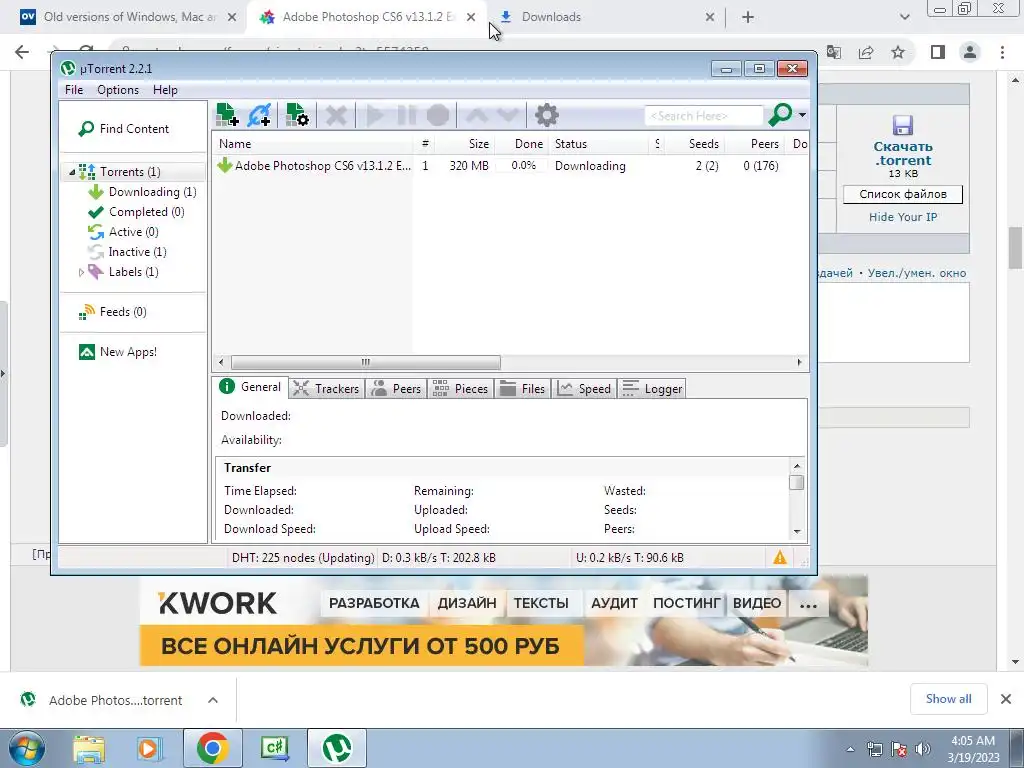Click the green search magnifier icon
1024x768 pixels.
780,115
